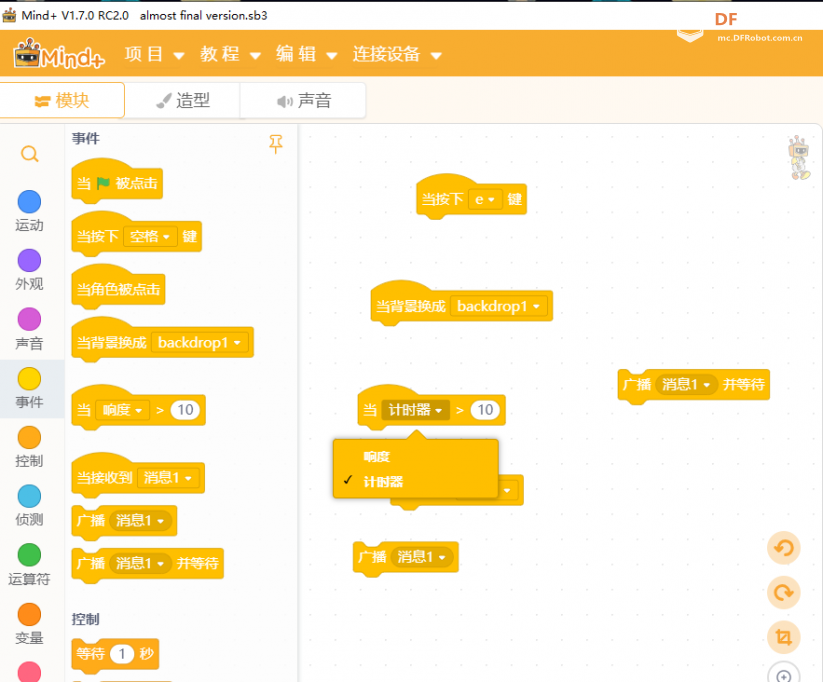The width and height of the screenshot is (823, 682).
Task: Open the 连接设备 dropdown menu
Action: [x=397, y=54]
